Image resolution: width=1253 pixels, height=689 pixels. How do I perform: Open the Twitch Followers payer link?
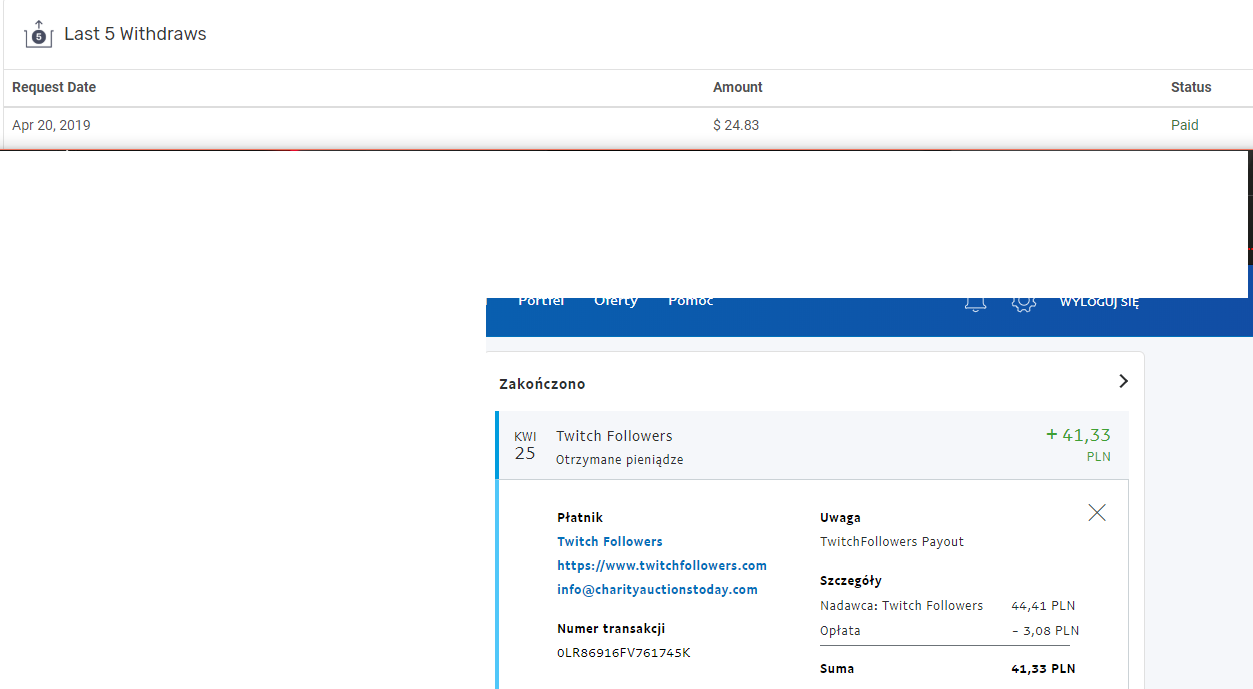point(610,541)
